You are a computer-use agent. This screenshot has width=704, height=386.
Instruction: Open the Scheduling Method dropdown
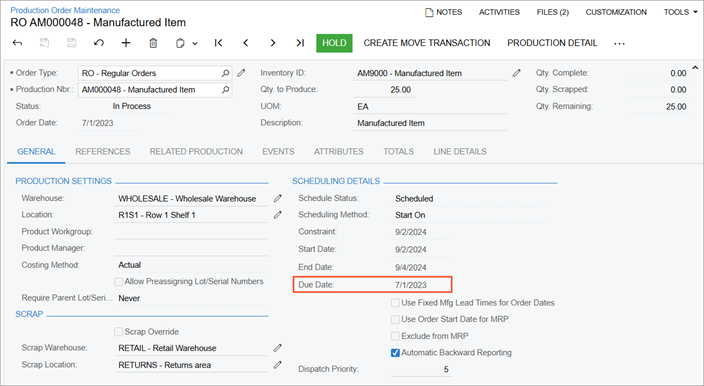tap(467, 215)
